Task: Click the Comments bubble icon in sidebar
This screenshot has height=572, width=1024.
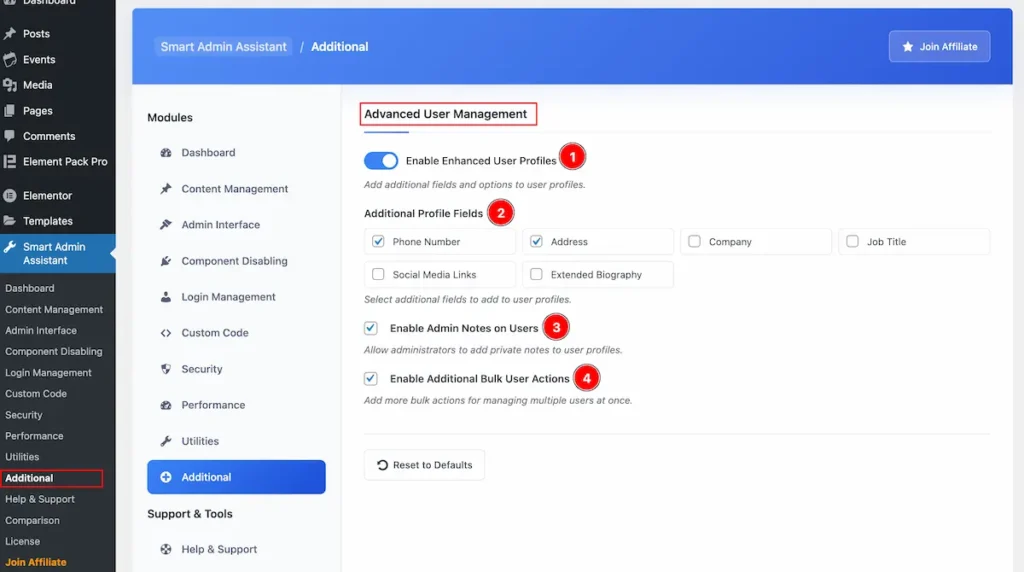Action: [x=10, y=136]
